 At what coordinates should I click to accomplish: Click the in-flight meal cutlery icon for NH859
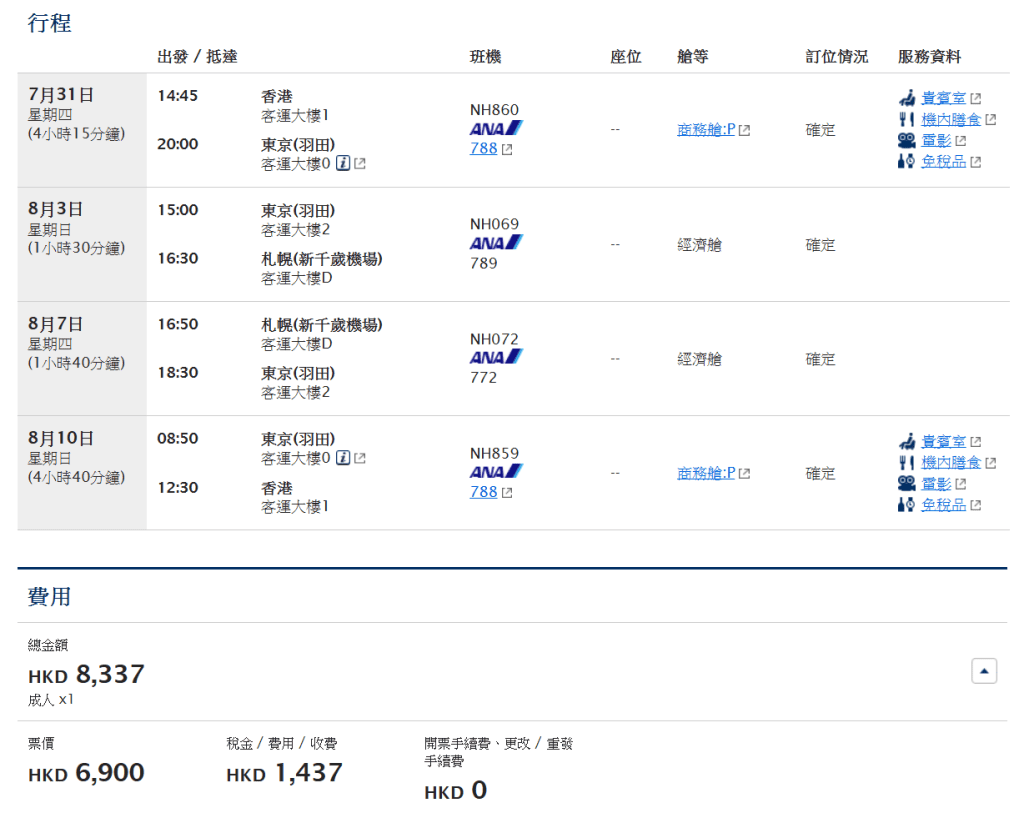[x=906, y=462]
